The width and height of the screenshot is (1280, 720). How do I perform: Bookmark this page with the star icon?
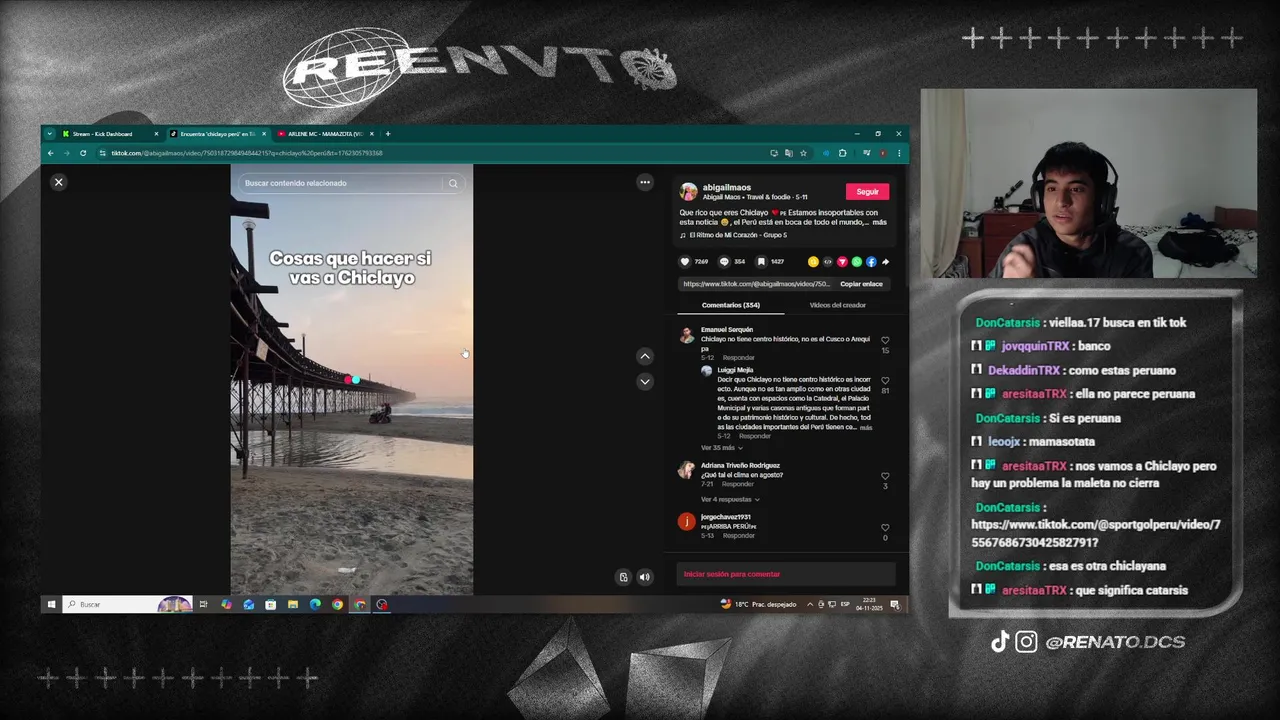pos(803,153)
